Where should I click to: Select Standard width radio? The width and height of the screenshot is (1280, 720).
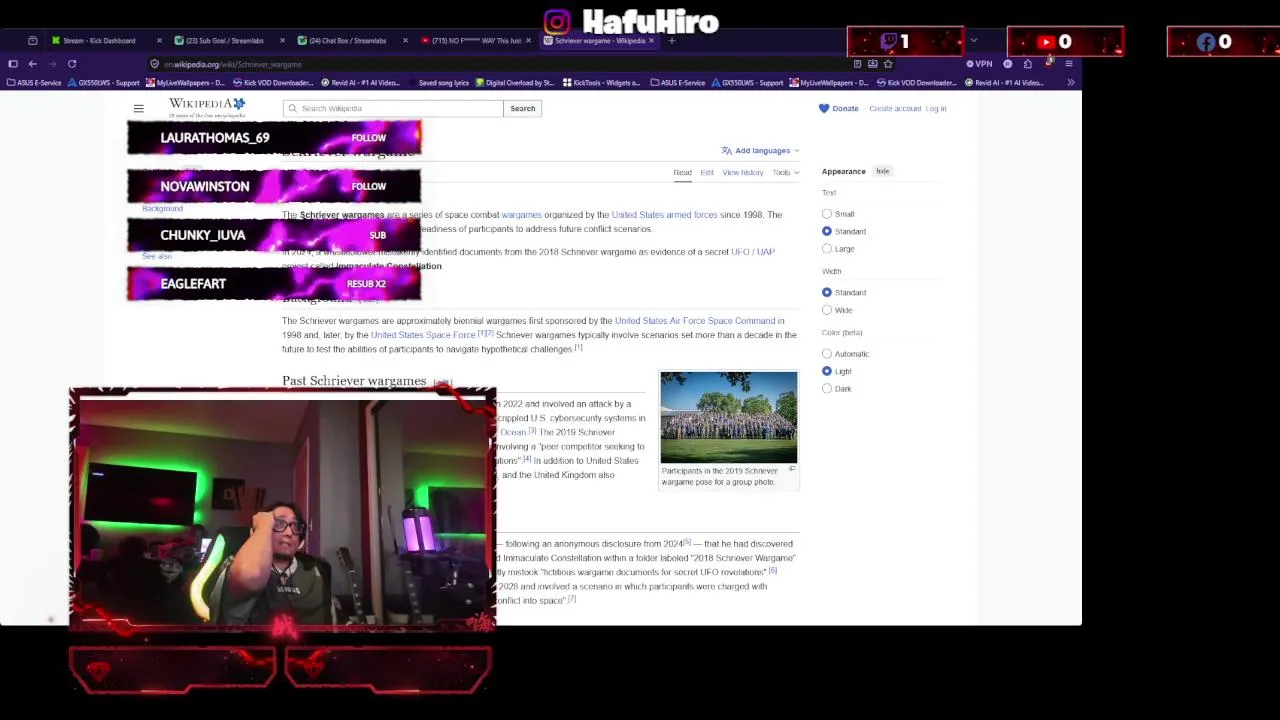tap(827, 292)
